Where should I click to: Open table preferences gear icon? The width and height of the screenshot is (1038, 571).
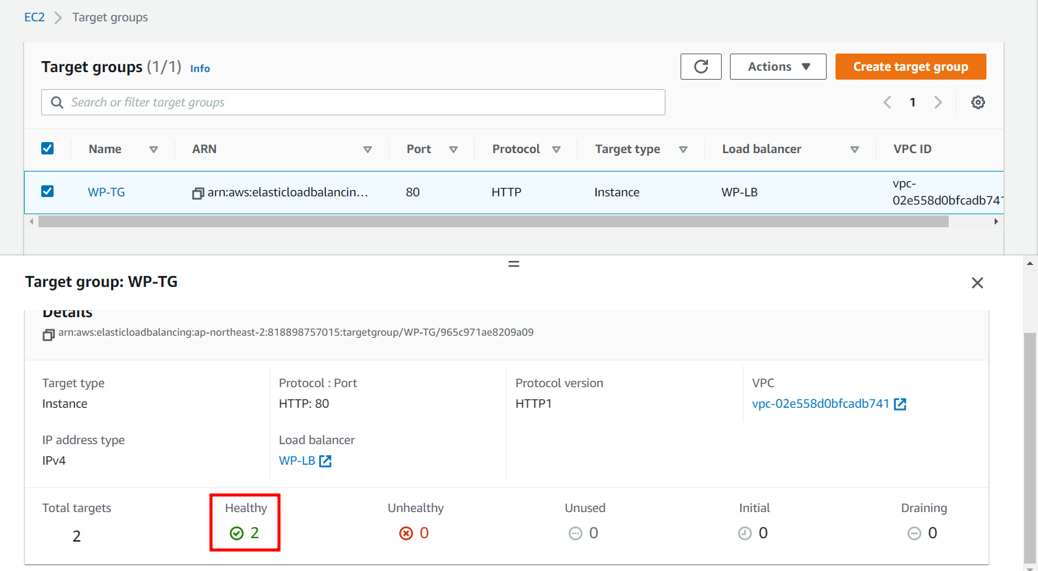point(978,103)
